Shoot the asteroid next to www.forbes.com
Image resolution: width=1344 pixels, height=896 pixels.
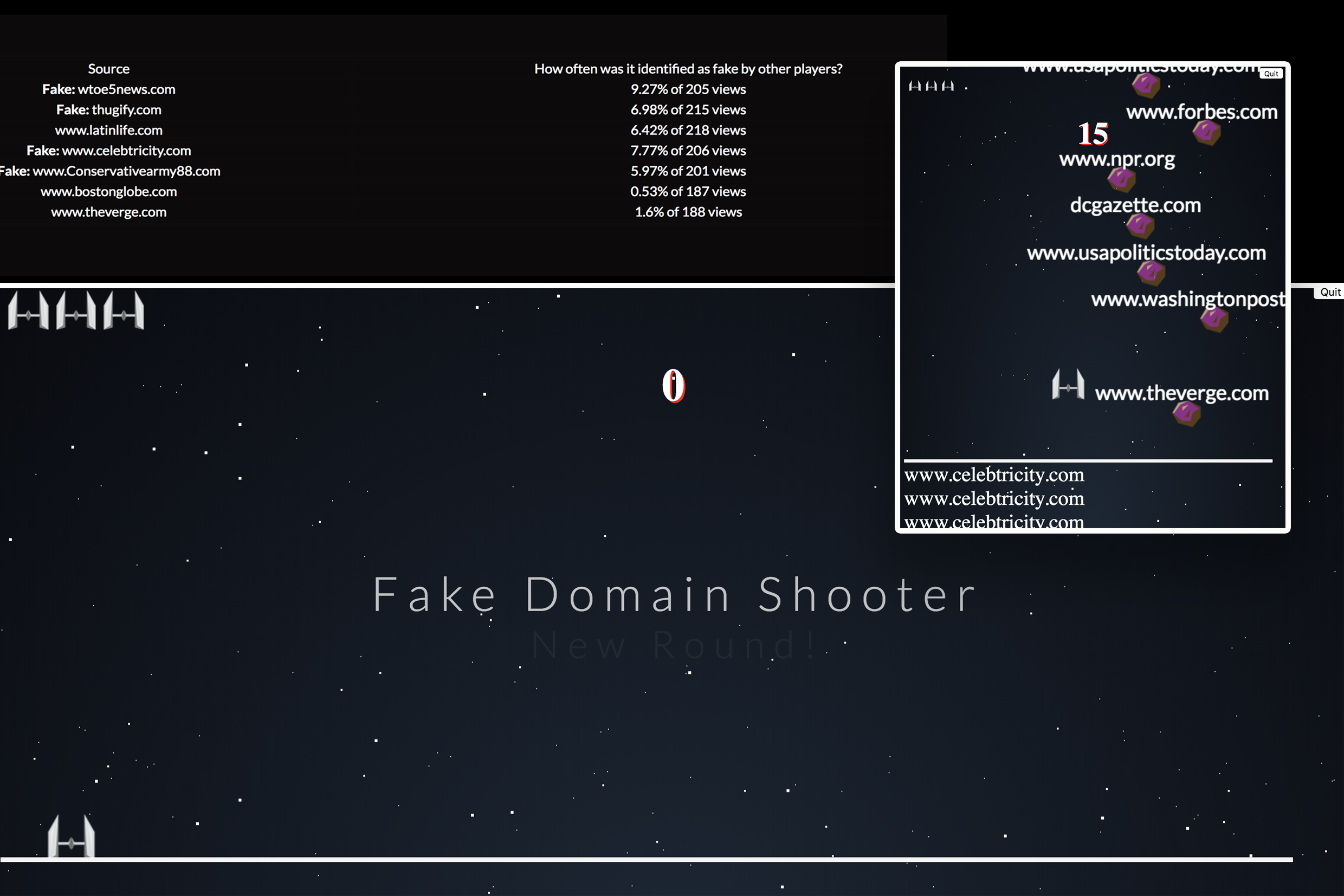click(x=1206, y=133)
